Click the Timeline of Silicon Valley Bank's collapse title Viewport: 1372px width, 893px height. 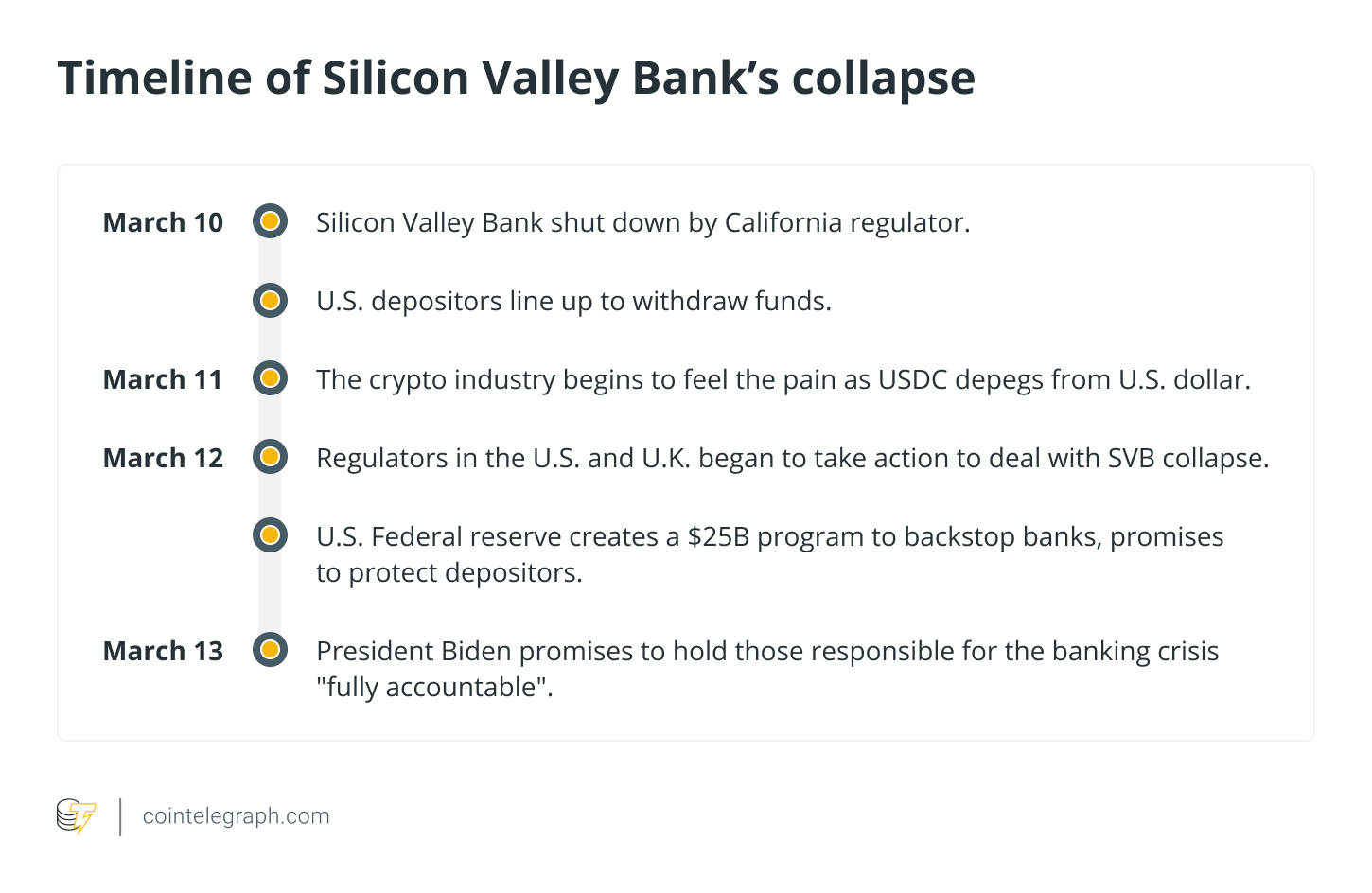pyautogui.click(x=516, y=78)
